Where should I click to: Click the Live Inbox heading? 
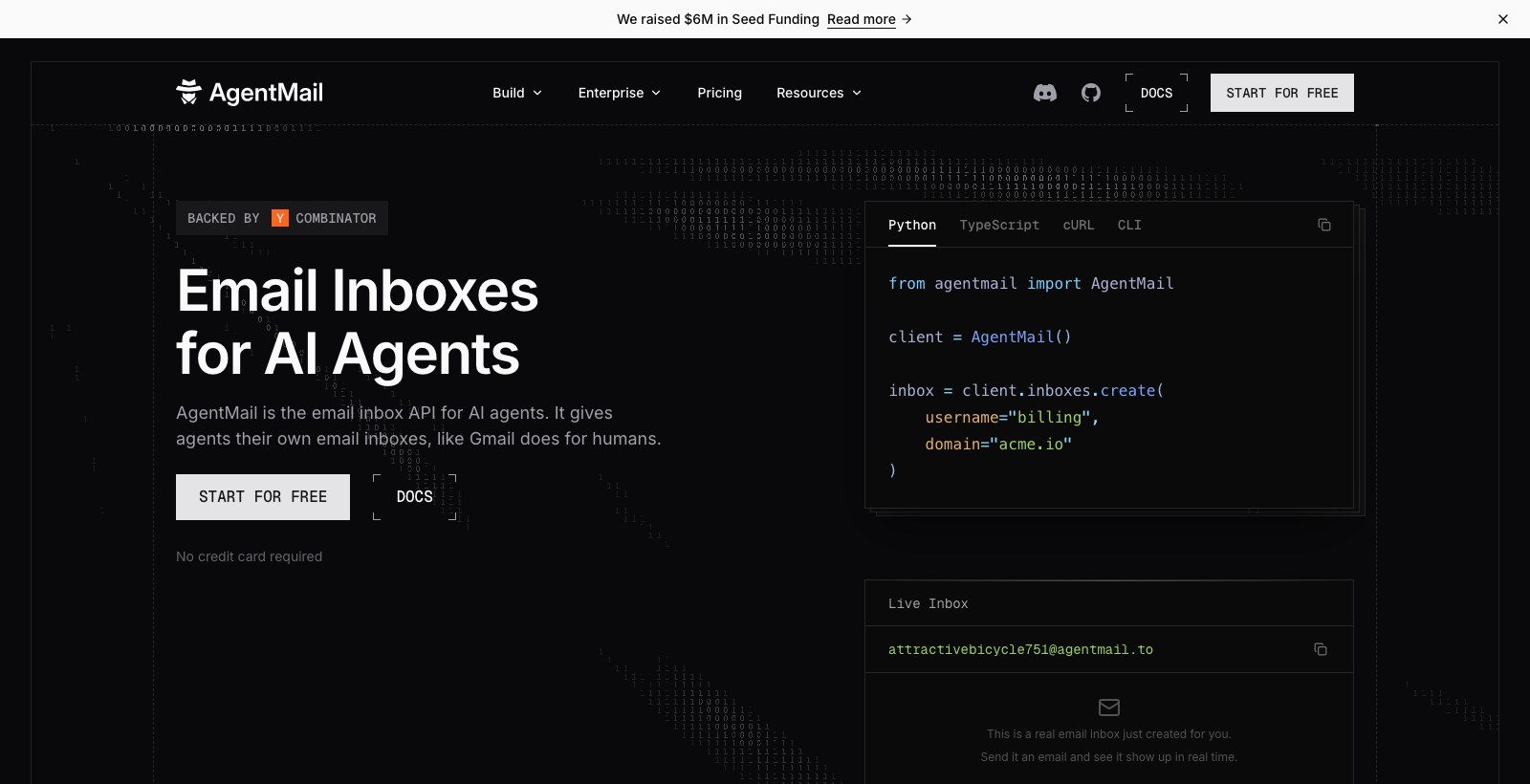point(928,603)
